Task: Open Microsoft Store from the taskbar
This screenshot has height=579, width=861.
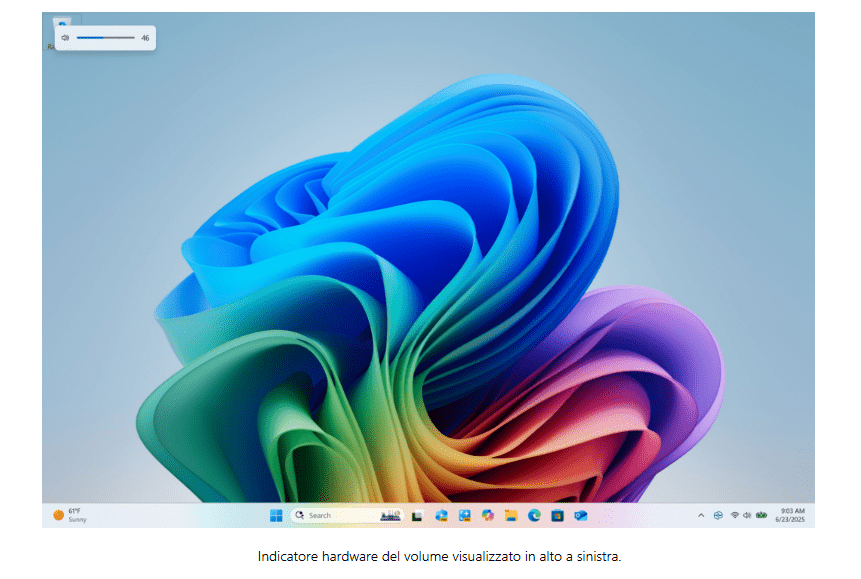Action: 557,515
